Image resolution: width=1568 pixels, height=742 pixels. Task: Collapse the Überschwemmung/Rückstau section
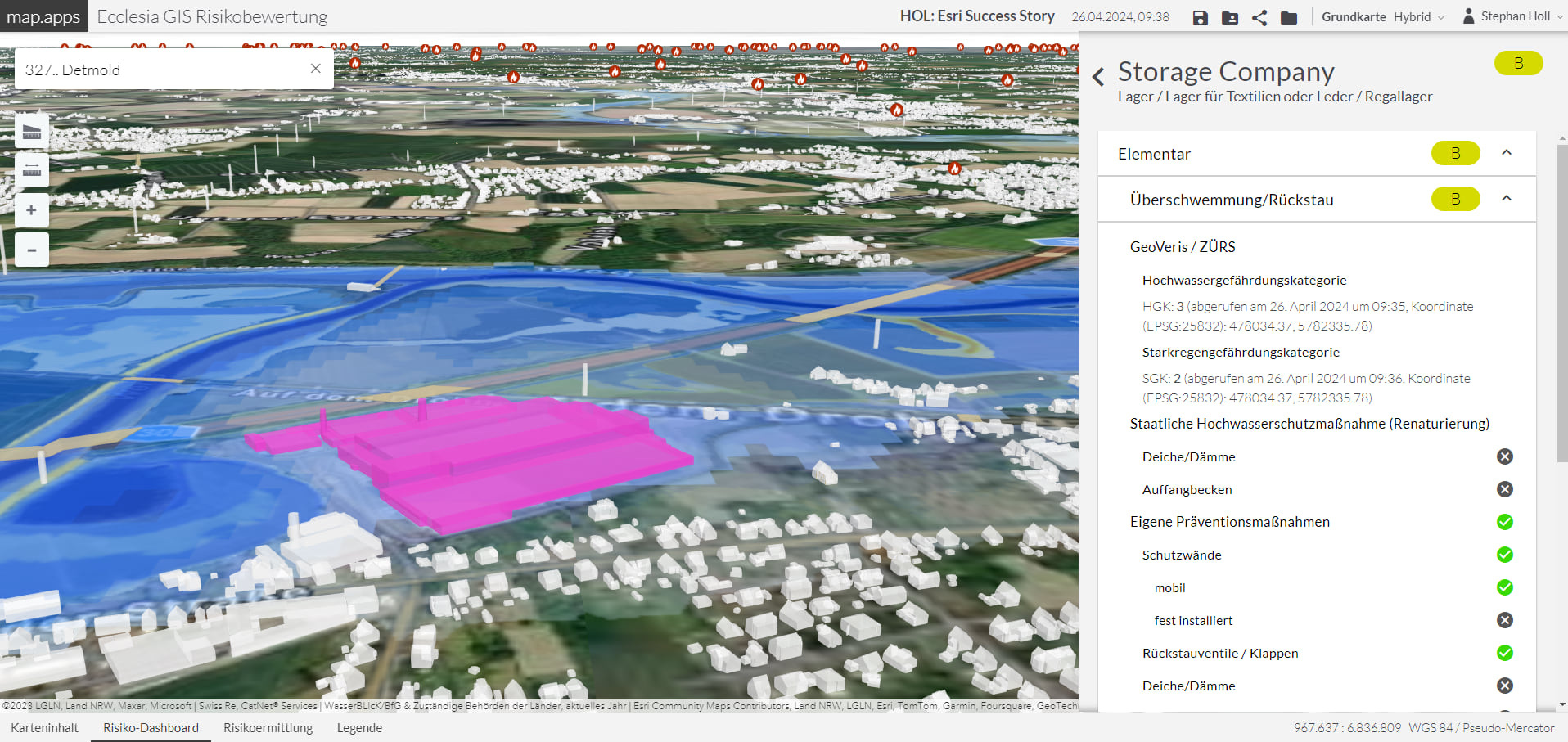pyautogui.click(x=1507, y=199)
